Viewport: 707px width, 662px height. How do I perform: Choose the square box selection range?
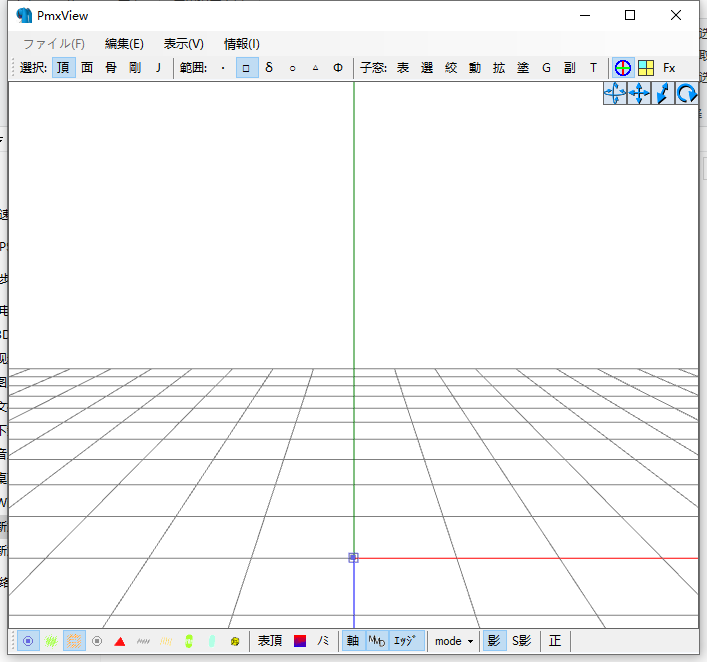click(x=247, y=68)
